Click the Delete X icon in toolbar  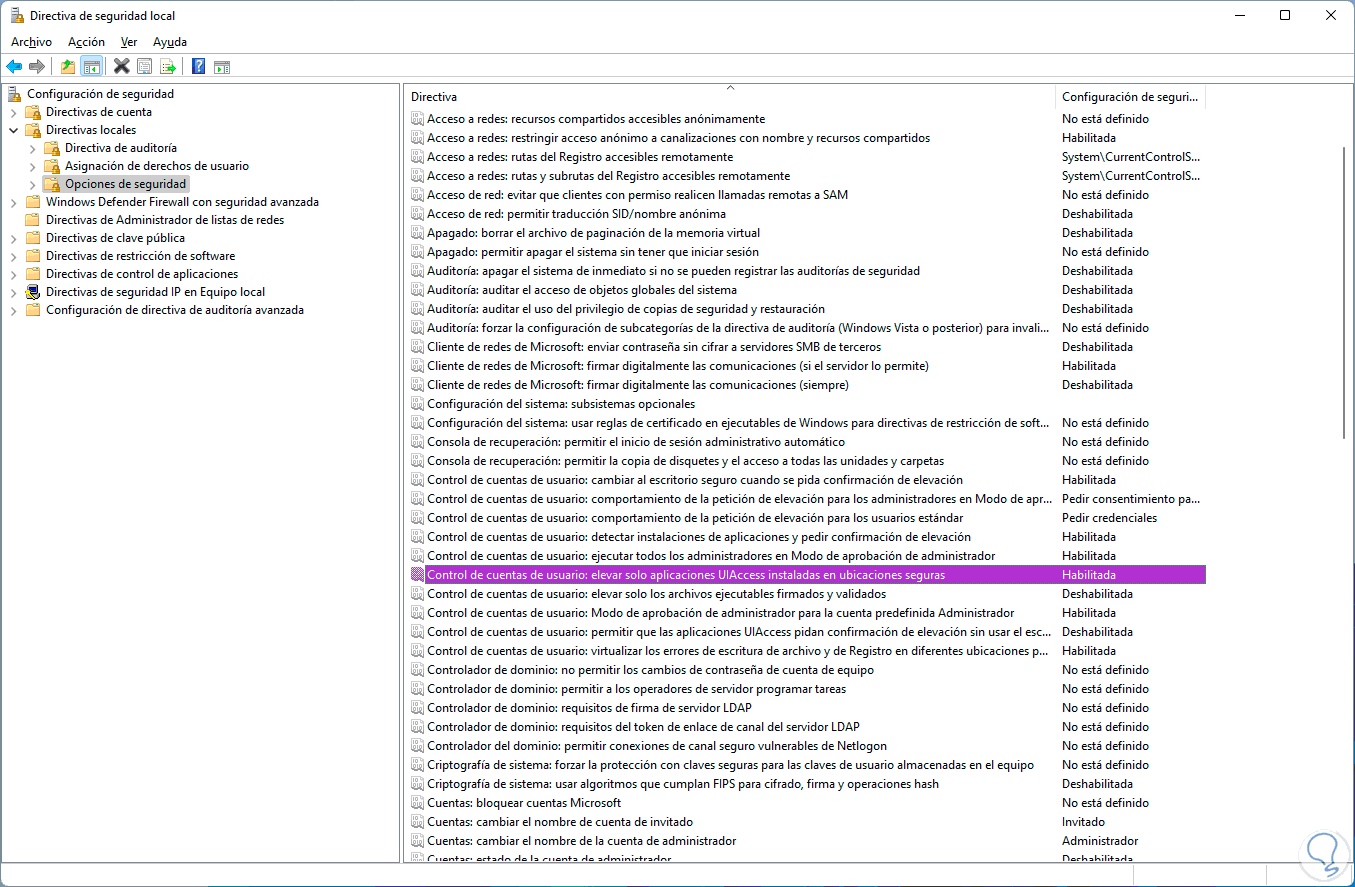point(122,67)
